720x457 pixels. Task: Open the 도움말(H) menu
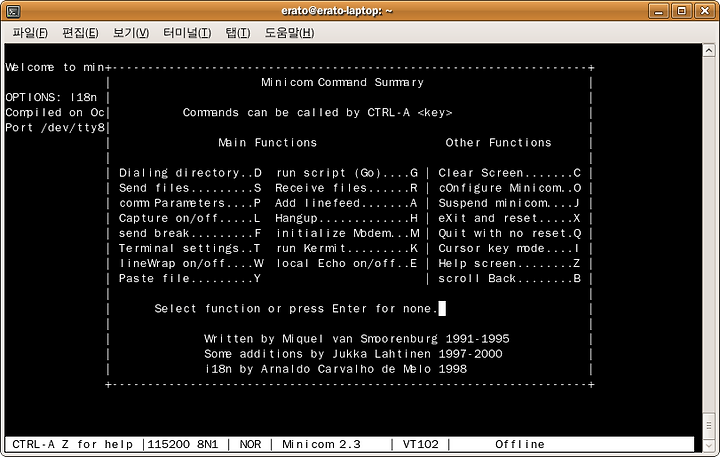click(289, 33)
